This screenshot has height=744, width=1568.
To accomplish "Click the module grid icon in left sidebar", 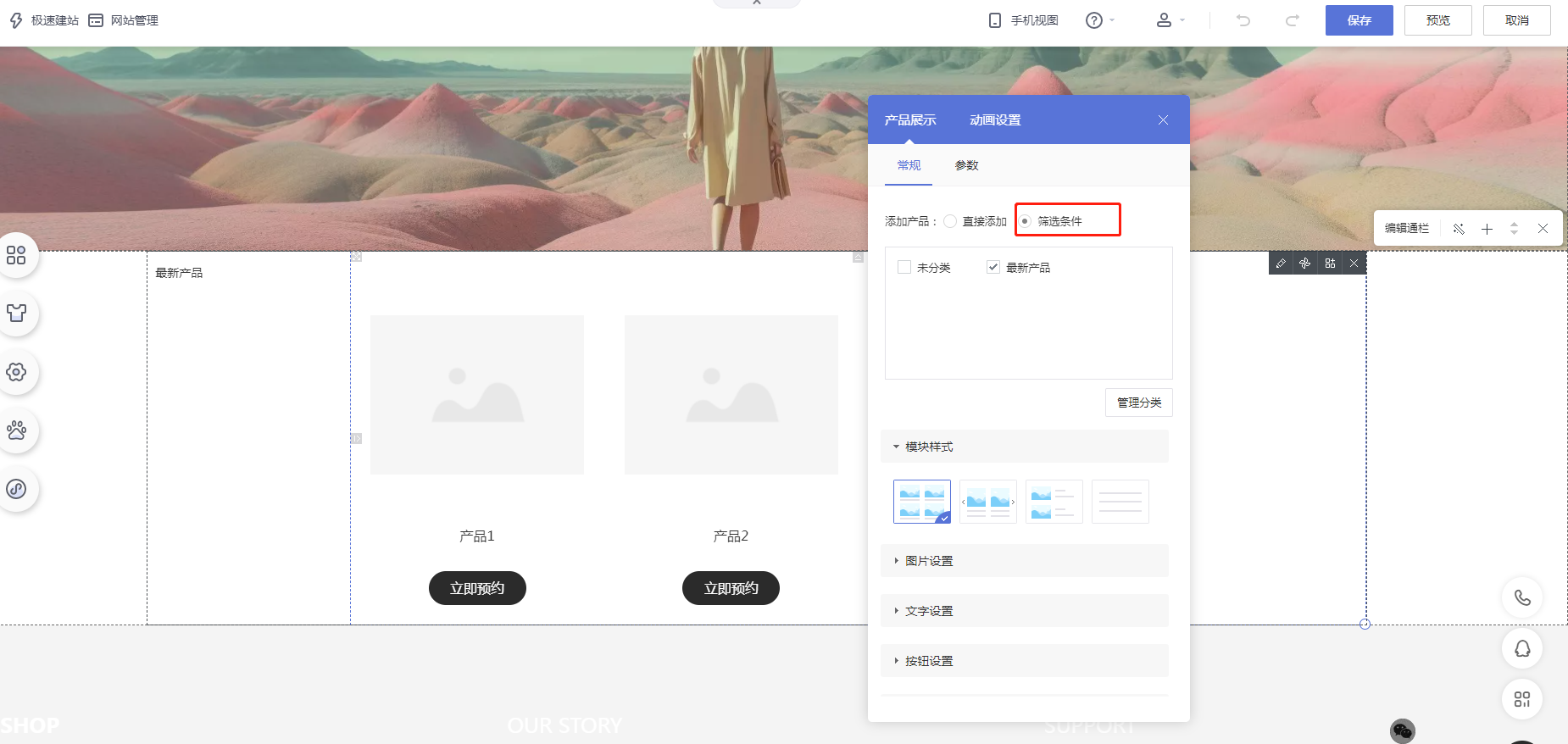I will [x=16, y=255].
